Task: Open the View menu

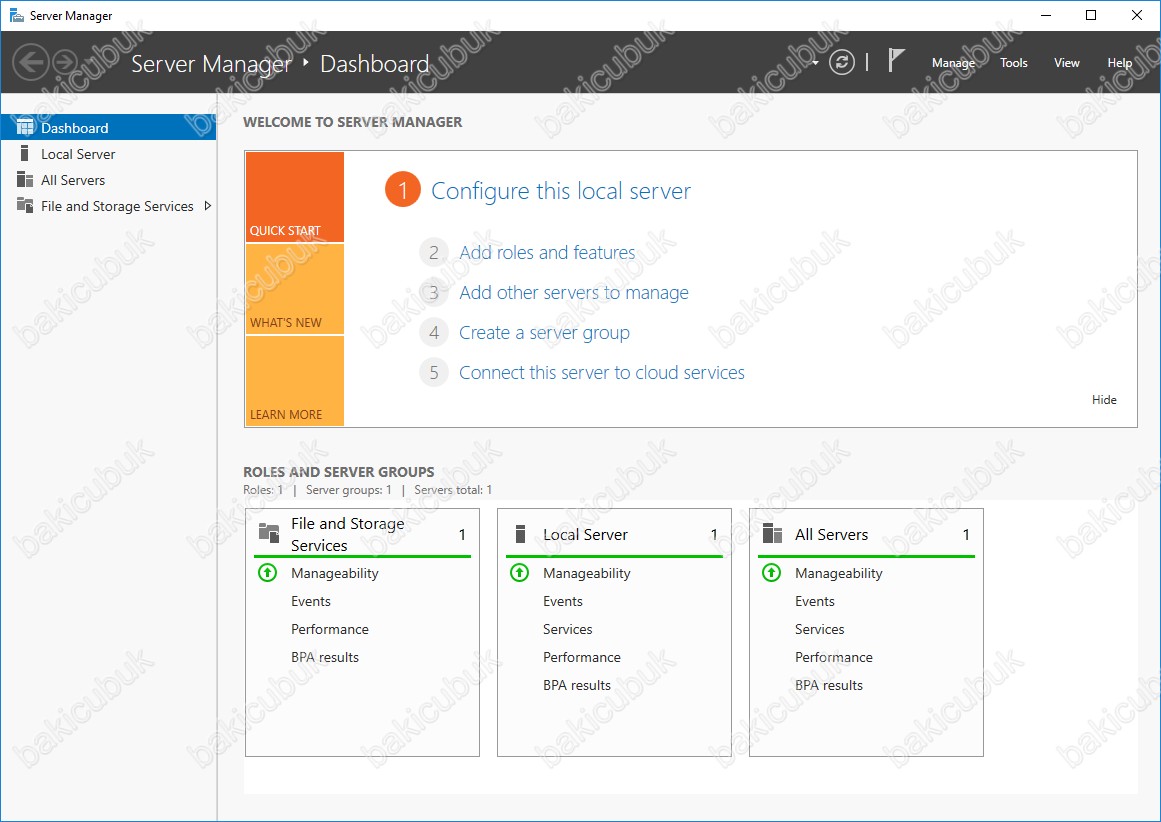Action: (x=1066, y=63)
